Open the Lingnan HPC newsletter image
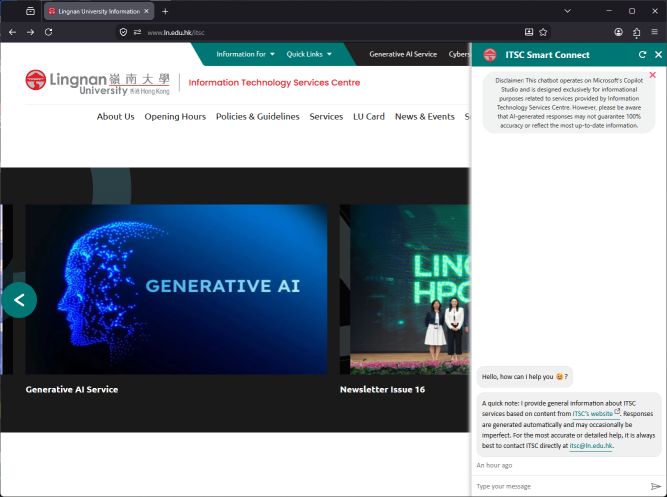Viewport: 667px width, 497px height. [x=405, y=289]
